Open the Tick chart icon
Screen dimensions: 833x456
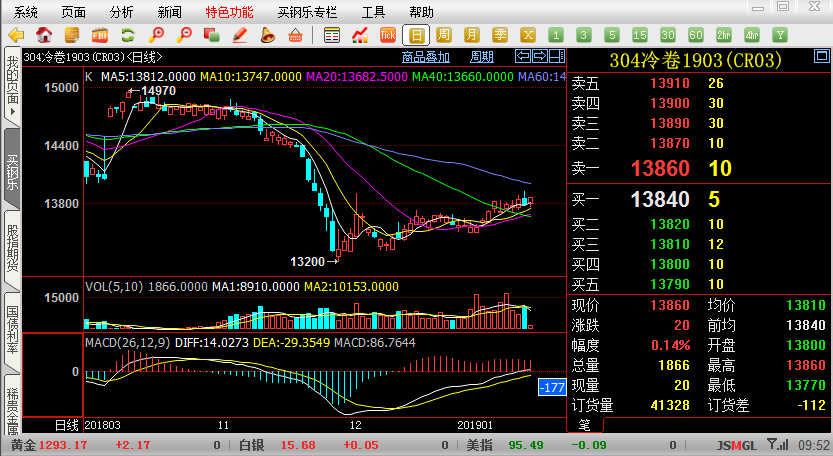(388, 35)
